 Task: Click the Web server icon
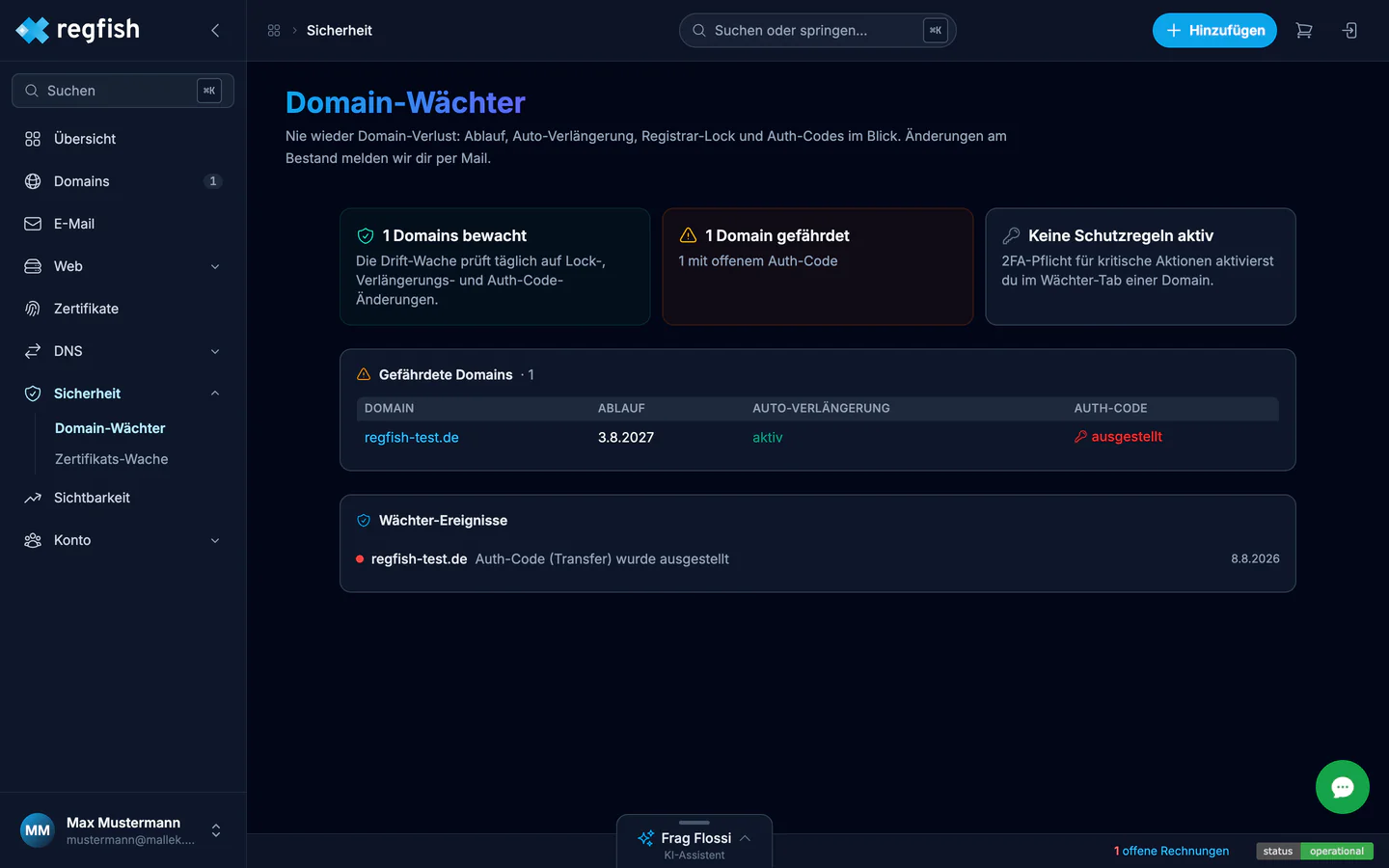pos(33,266)
